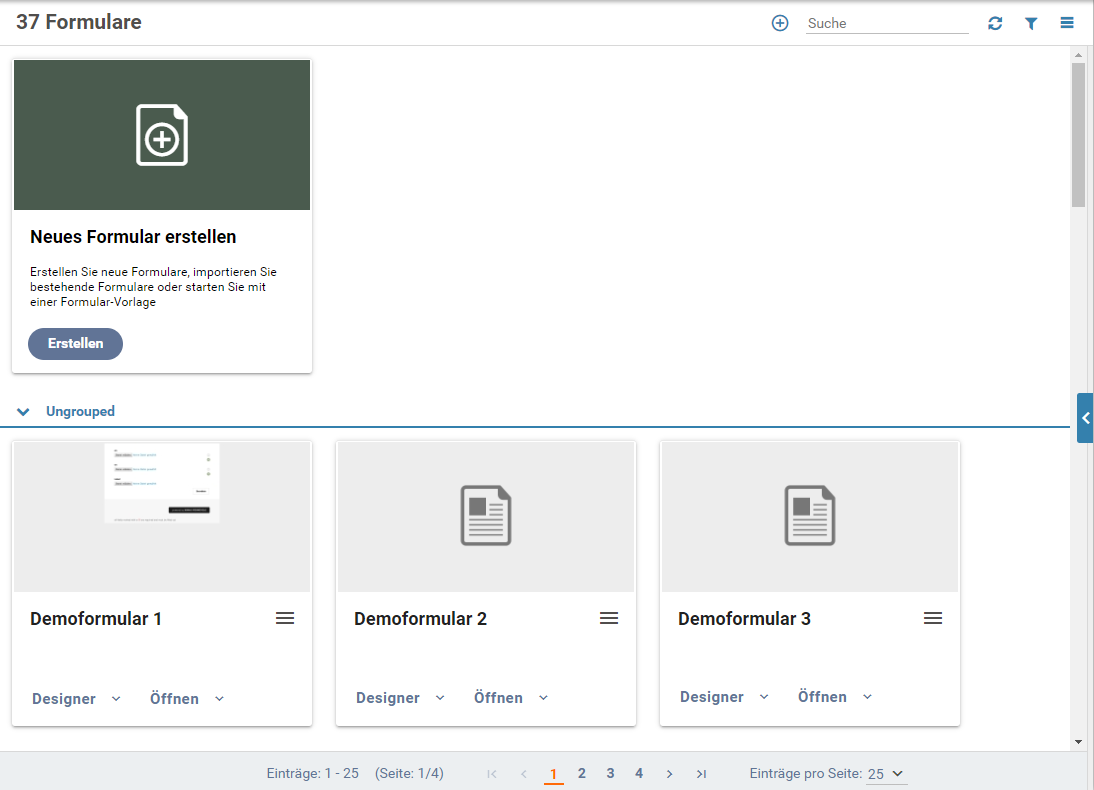
Task: Click the 37 Formulare heading
Action: pos(79,22)
